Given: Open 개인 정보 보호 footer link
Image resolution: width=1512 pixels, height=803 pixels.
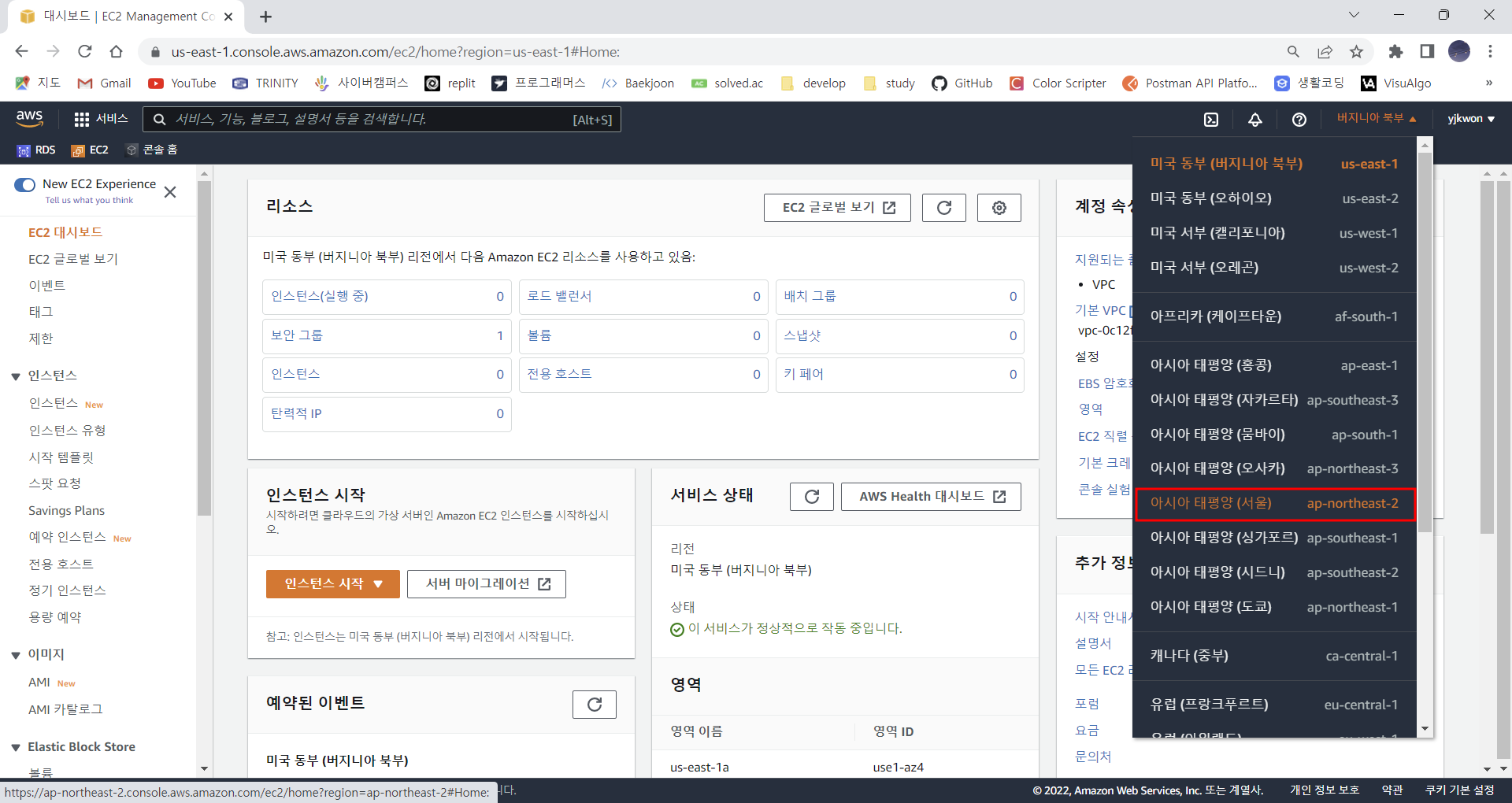Looking at the screenshot, I should pyautogui.click(x=1325, y=790).
